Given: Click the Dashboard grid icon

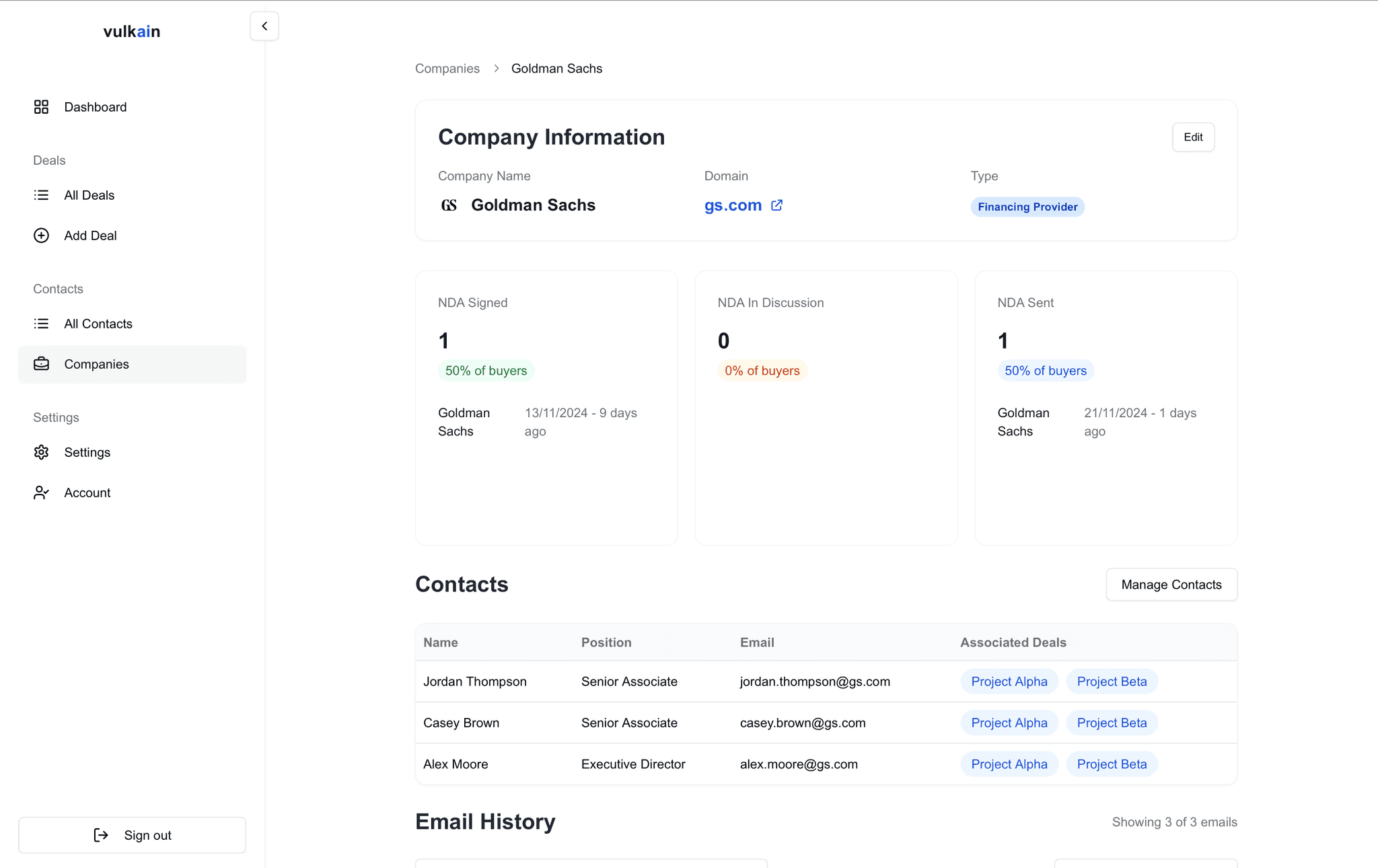Looking at the screenshot, I should point(41,107).
